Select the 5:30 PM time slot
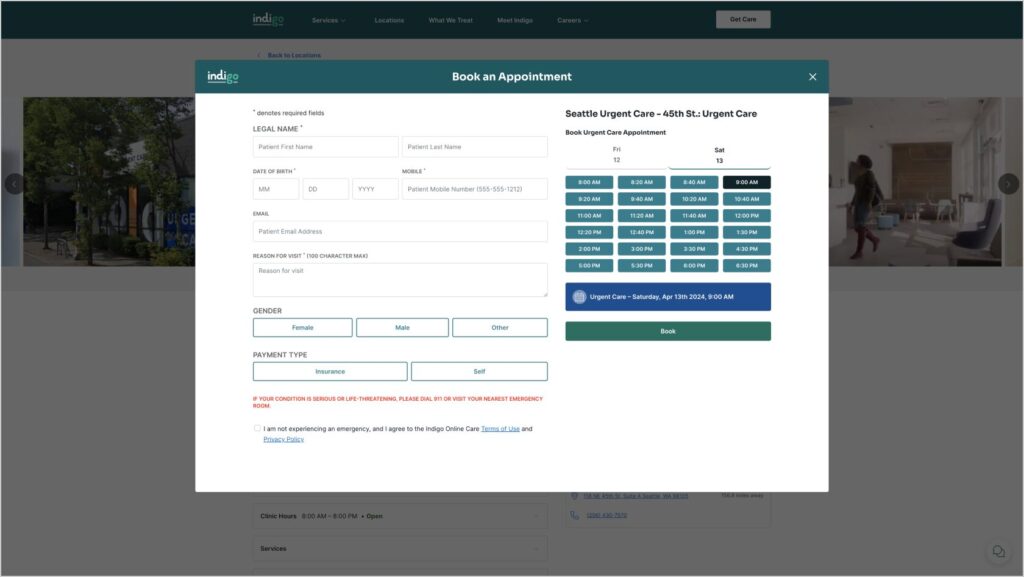Viewport: 1024px width, 577px height. [x=641, y=266]
